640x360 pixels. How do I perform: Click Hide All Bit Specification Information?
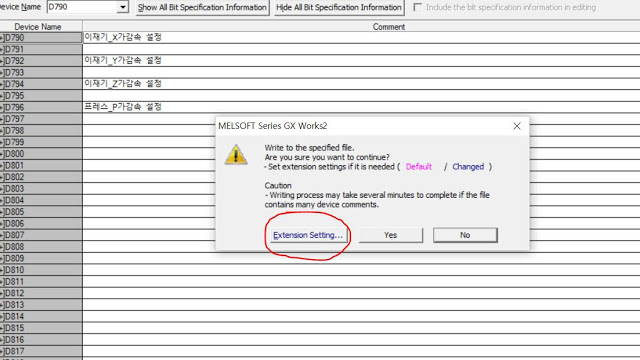coord(339,7)
